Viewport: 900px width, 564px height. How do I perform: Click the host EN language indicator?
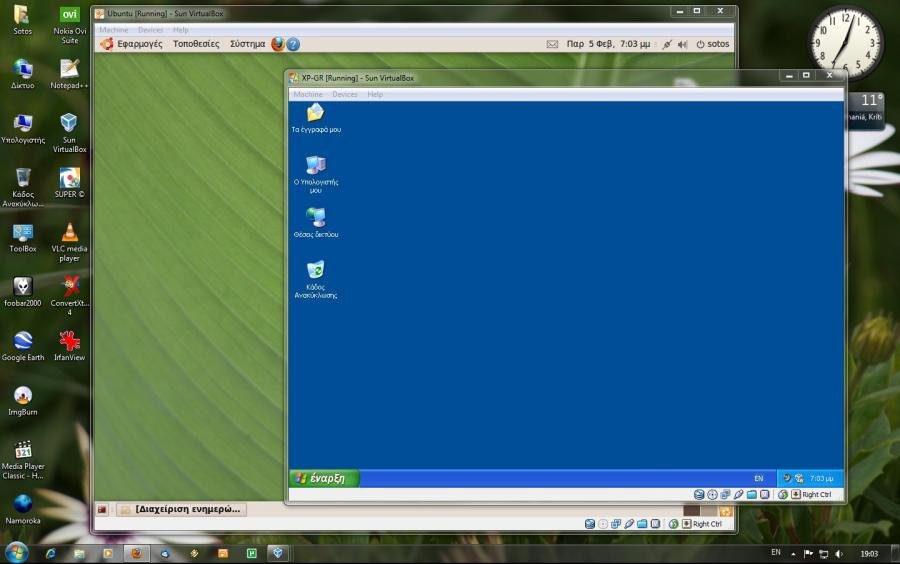(776, 552)
